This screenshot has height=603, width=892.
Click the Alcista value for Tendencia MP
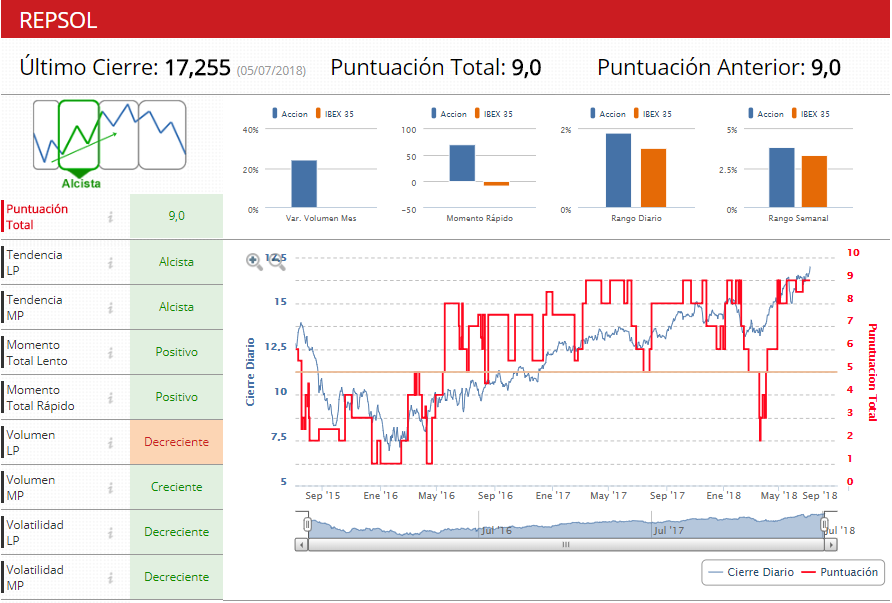[176, 307]
